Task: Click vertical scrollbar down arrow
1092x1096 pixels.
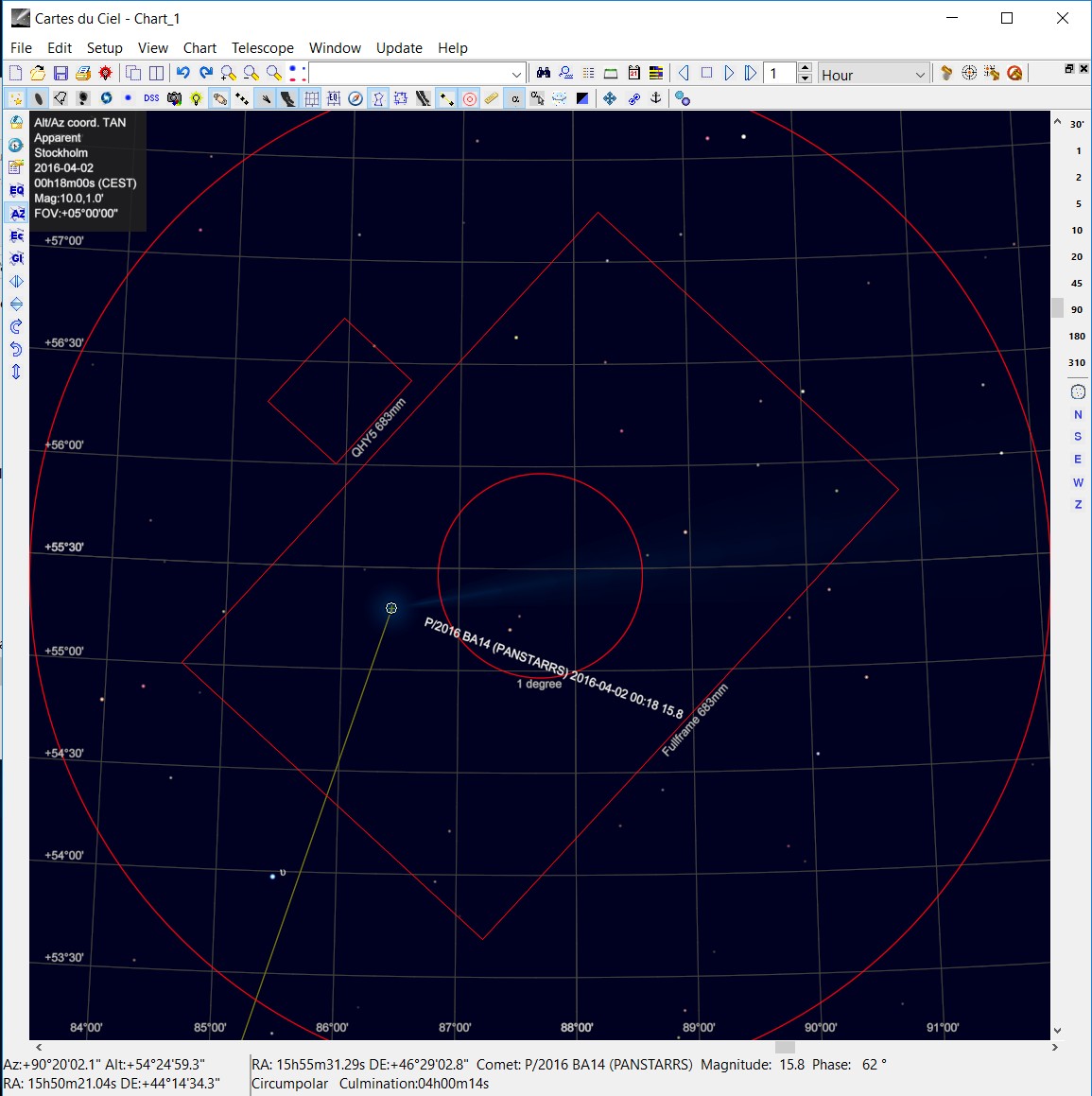Action: (1057, 1031)
